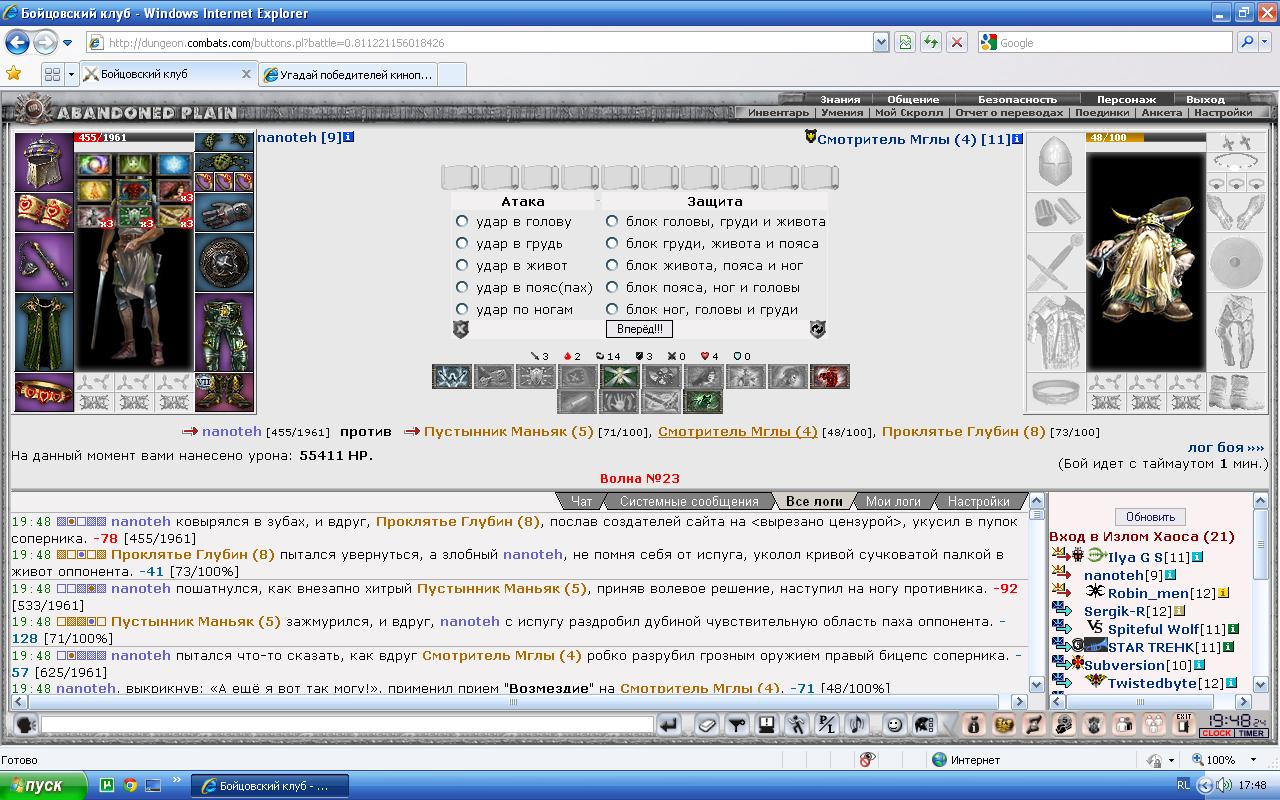
Task: Activate the red blood skill icon
Action: pyautogui.click(x=829, y=376)
